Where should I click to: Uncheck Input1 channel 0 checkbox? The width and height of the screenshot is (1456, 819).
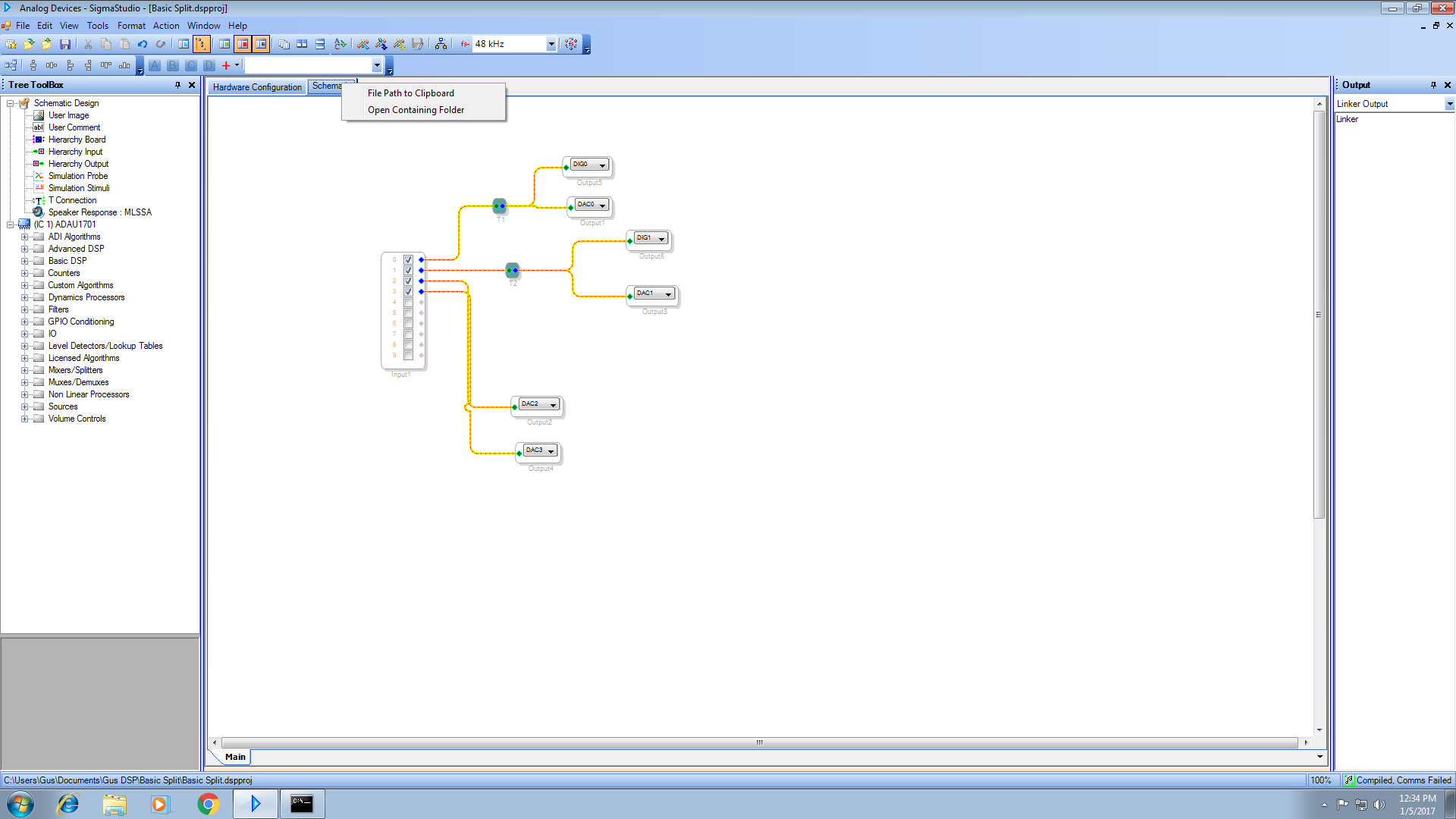pyautogui.click(x=408, y=259)
